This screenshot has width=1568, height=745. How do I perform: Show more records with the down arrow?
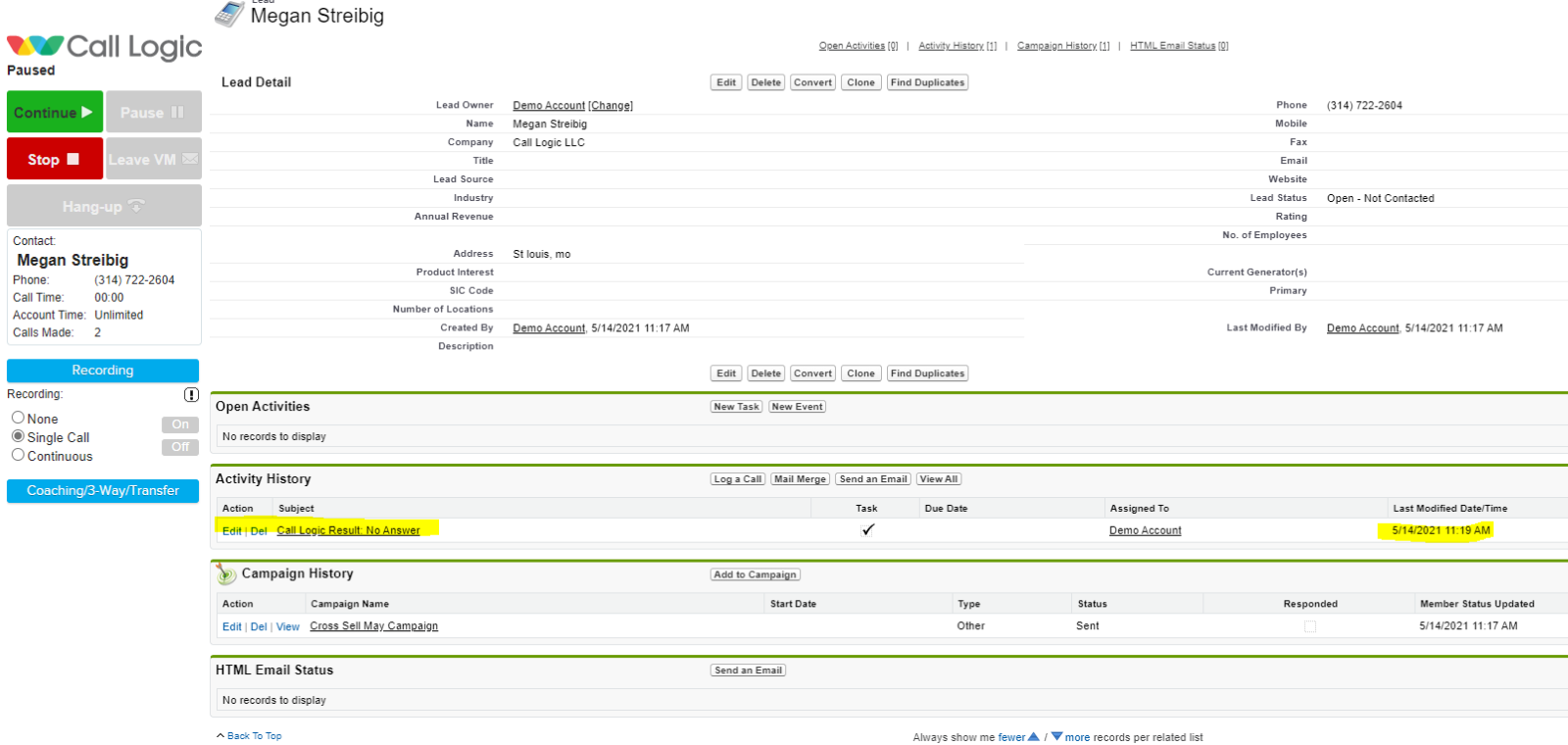tap(1056, 737)
